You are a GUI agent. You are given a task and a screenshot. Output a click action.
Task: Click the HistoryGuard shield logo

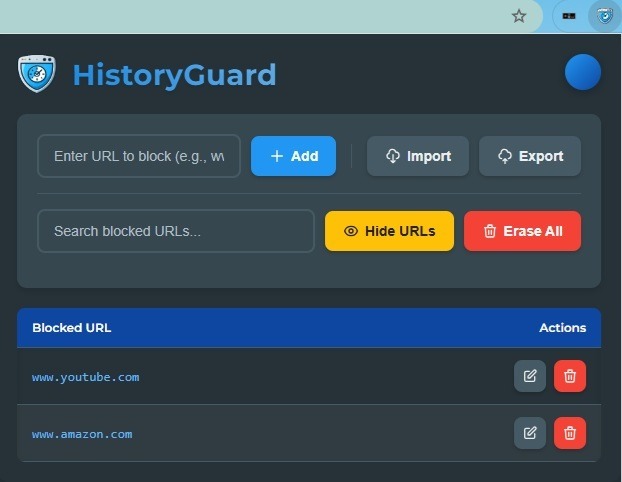coord(36,74)
